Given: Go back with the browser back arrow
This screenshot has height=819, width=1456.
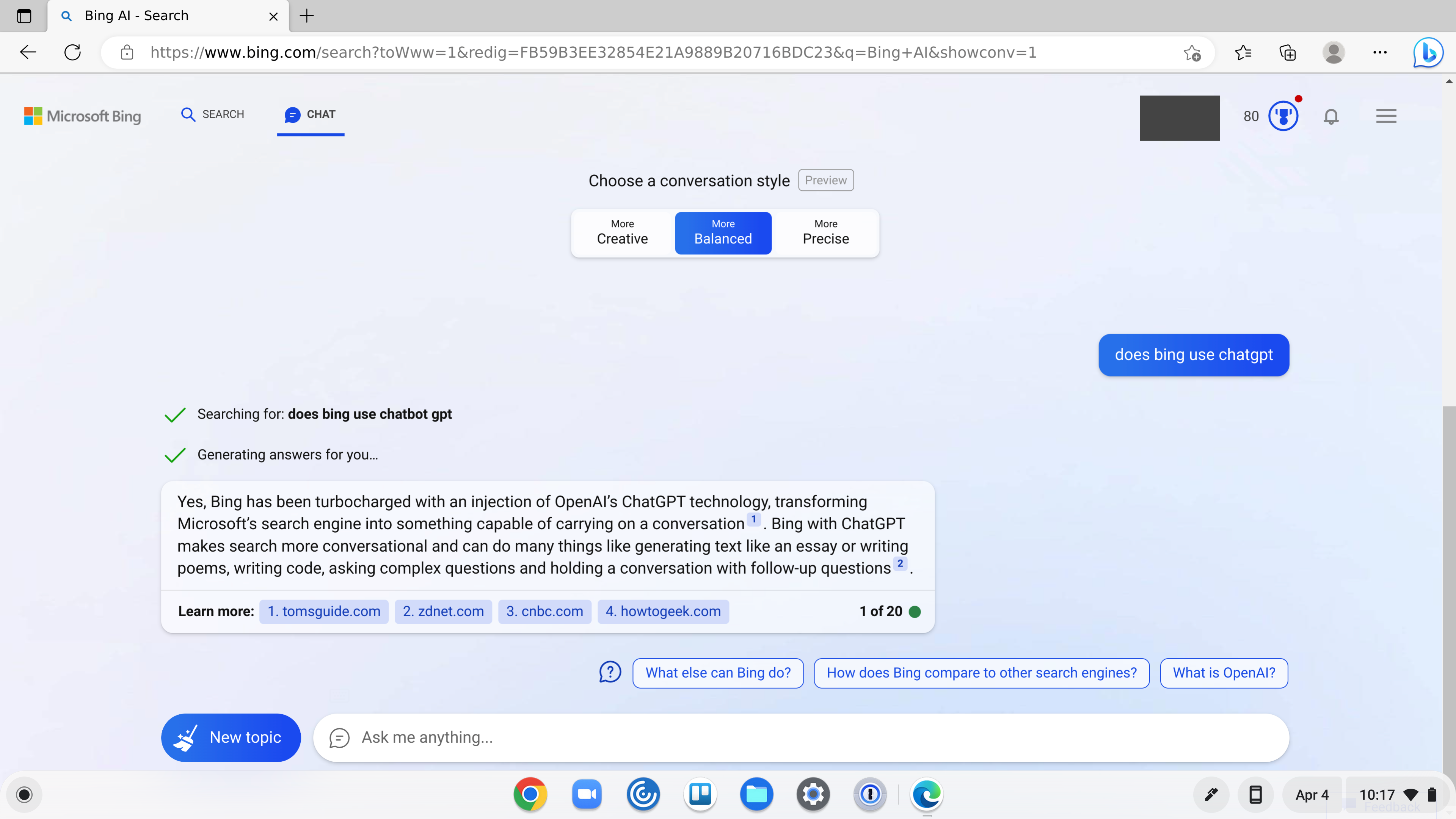Looking at the screenshot, I should 28,52.
